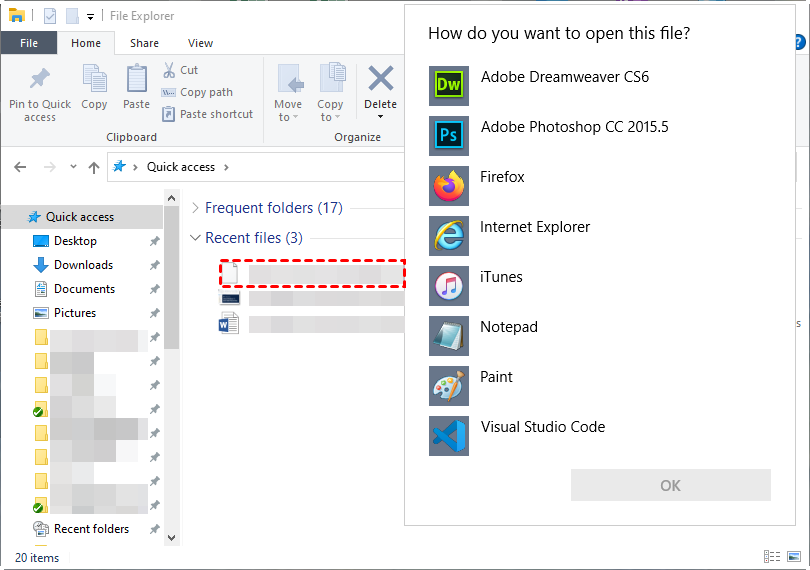This screenshot has height=570, width=810.
Task: Pick the Firefox icon in app list
Action: coord(448,186)
